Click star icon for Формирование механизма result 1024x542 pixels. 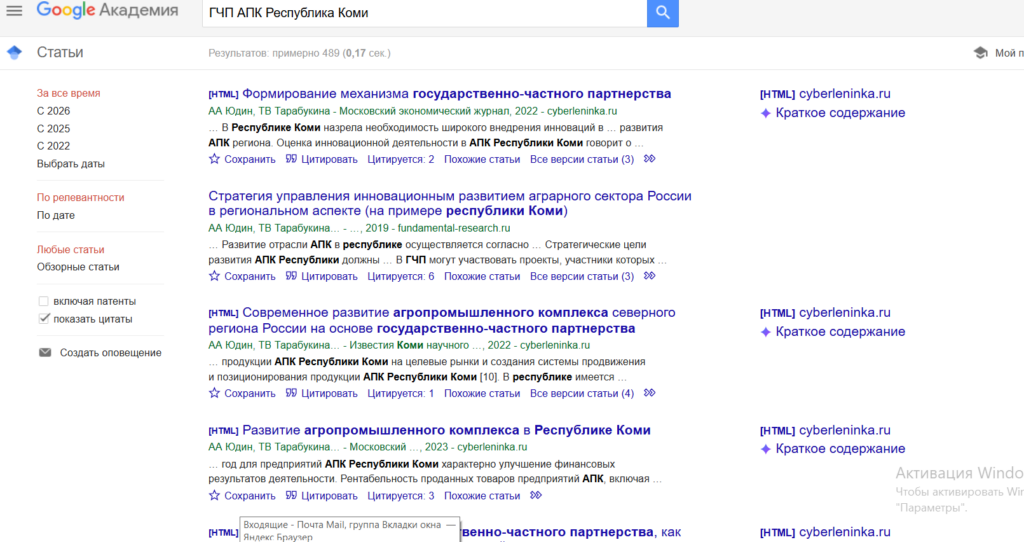point(214,159)
